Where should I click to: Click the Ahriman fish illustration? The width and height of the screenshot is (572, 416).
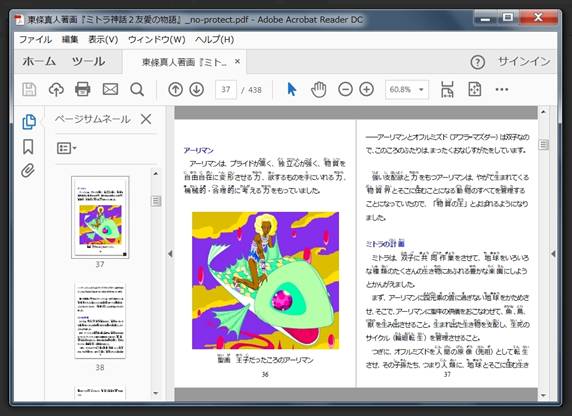tap(266, 280)
